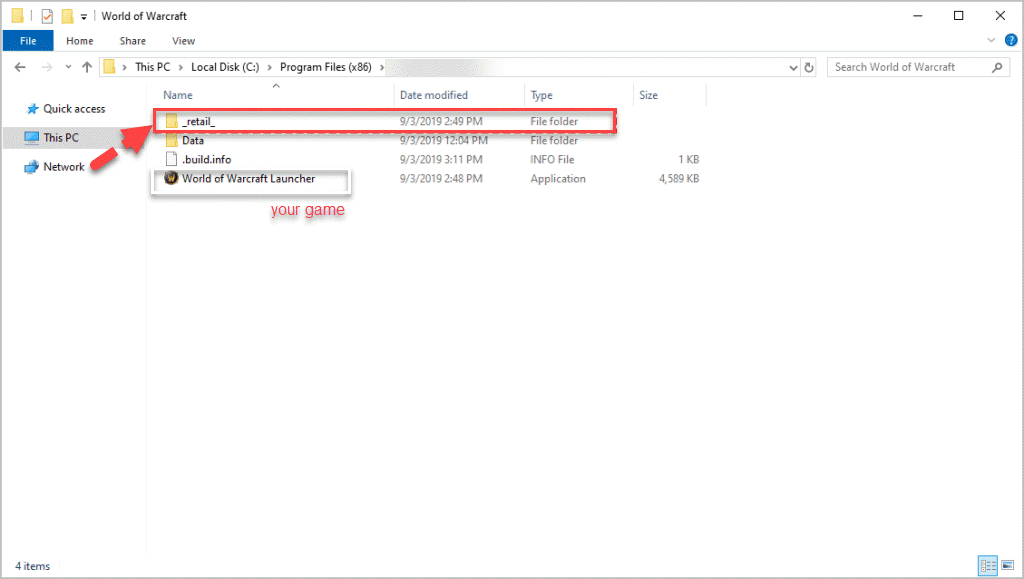1024x579 pixels.
Task: Click the World of Warcraft Launcher icon
Action: [x=171, y=178]
